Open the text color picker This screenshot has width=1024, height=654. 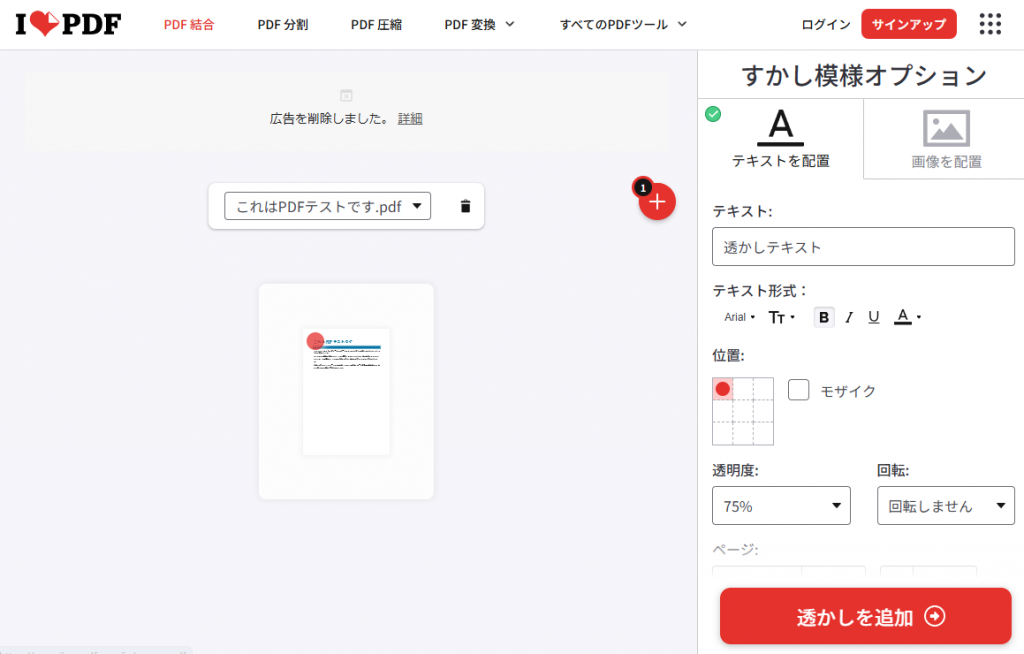click(x=906, y=317)
